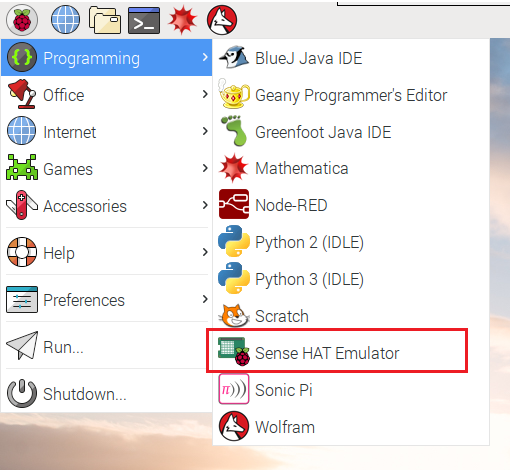Expand the Preferences submenu arrow
The height and width of the screenshot is (470, 510).
[205, 299]
